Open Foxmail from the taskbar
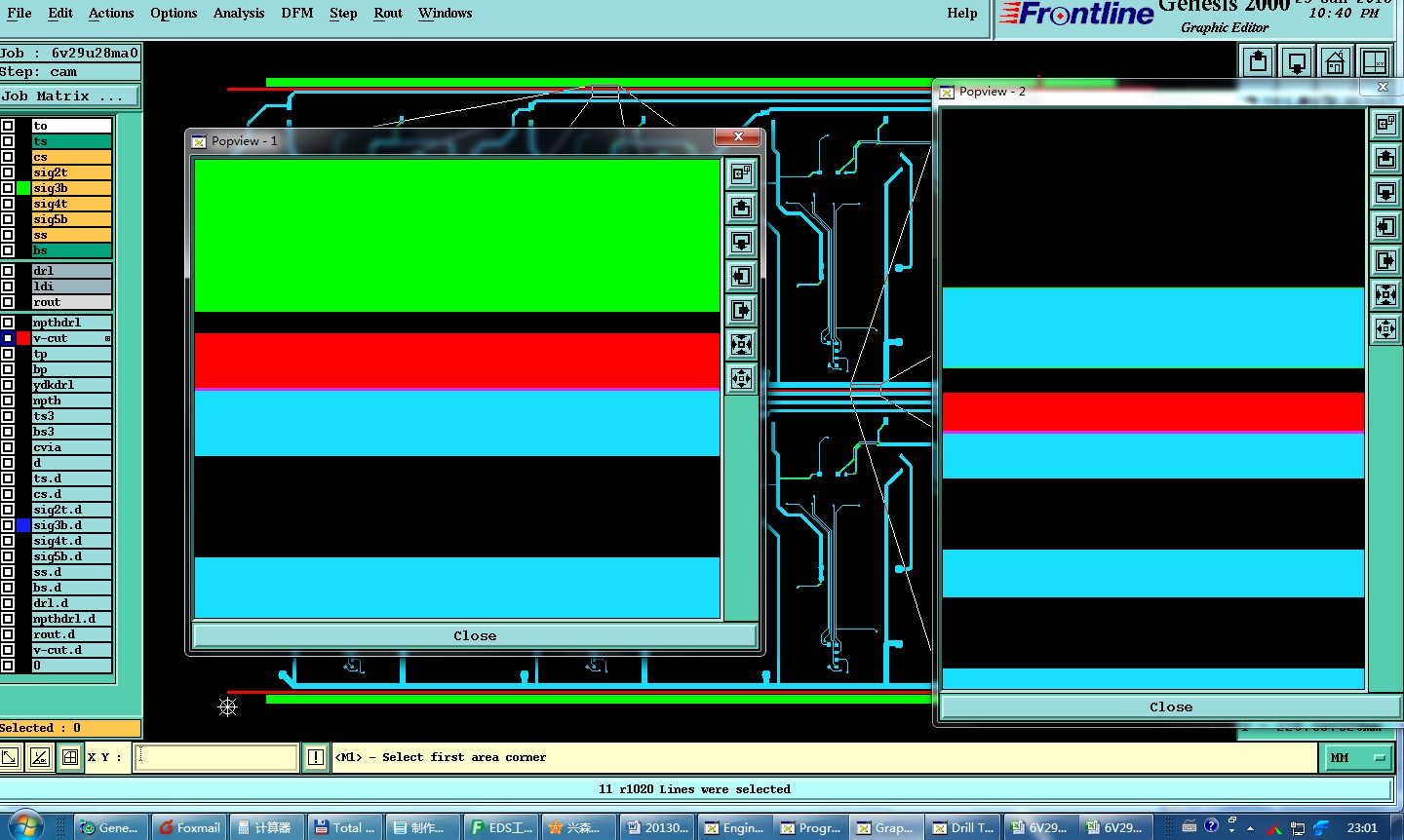The height and width of the screenshot is (840, 1404). point(189,827)
